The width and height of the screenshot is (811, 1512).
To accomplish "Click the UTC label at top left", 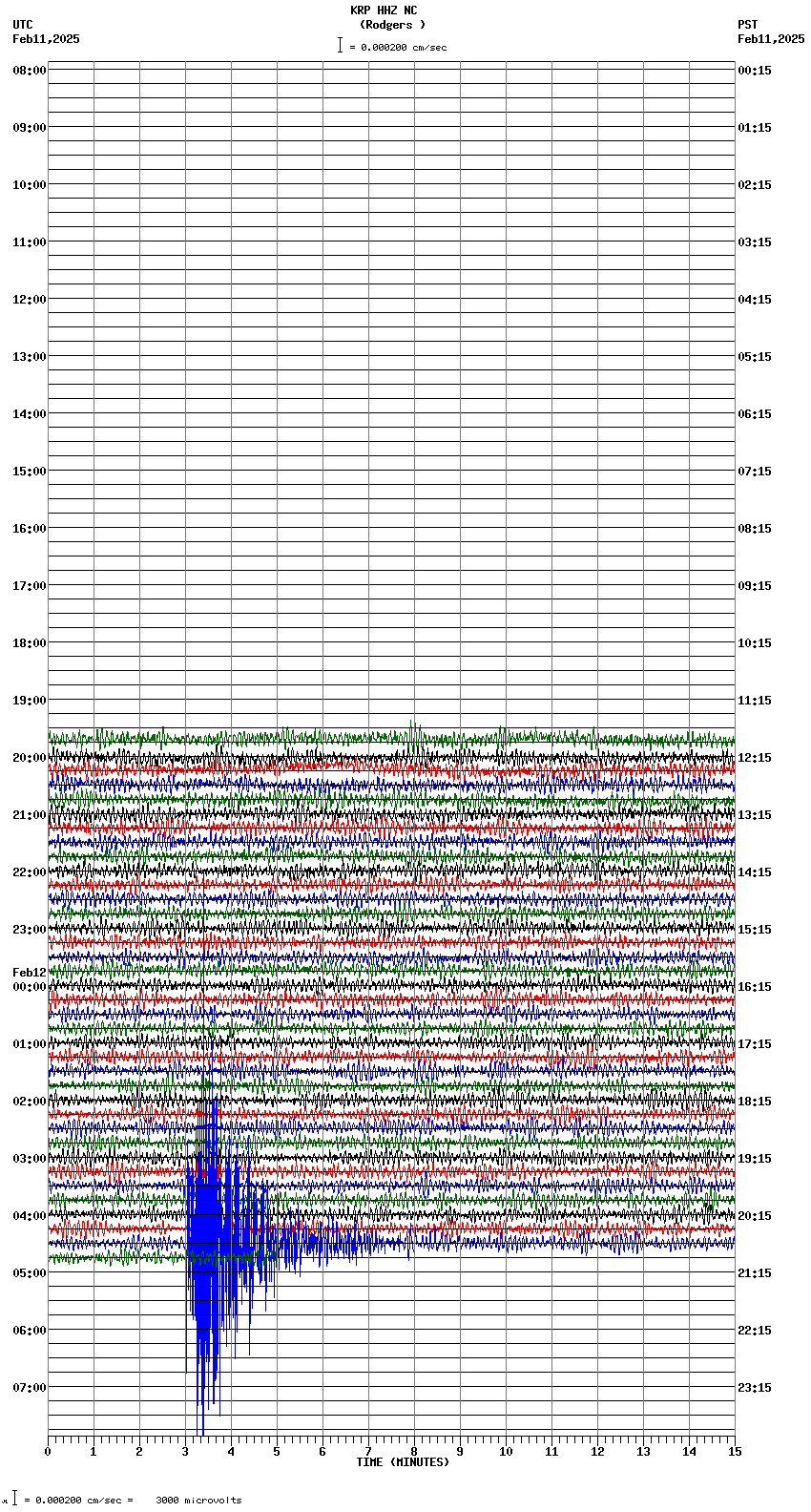I will click(23, 25).
